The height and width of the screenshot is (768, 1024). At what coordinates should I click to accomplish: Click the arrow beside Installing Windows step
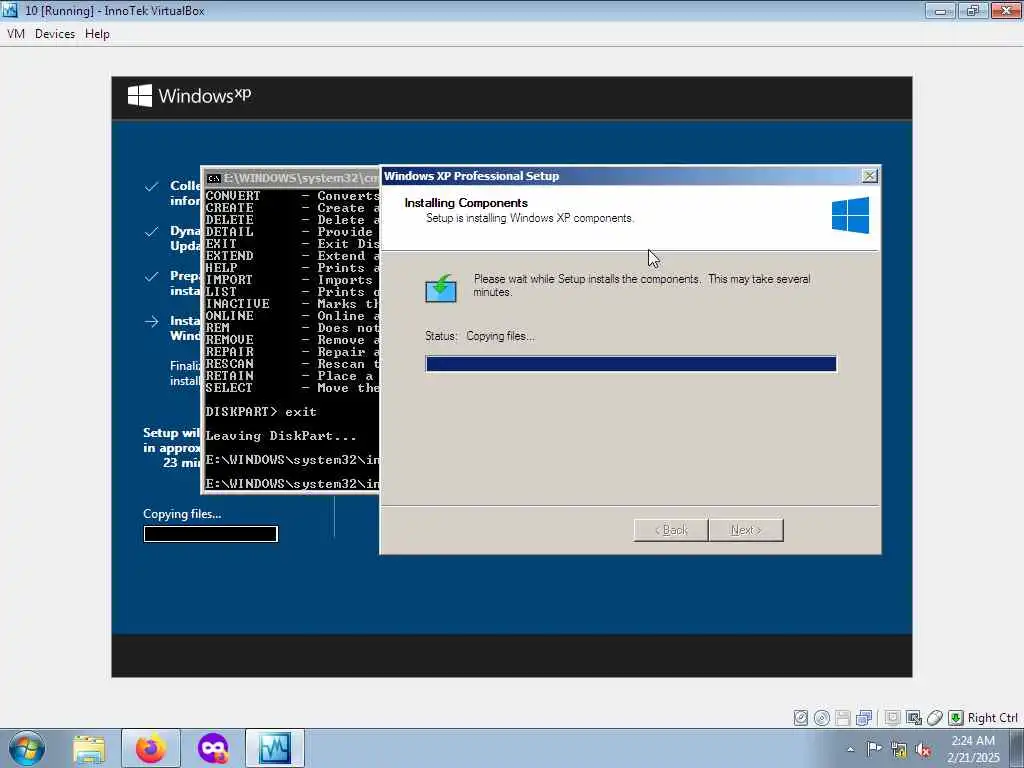(152, 321)
